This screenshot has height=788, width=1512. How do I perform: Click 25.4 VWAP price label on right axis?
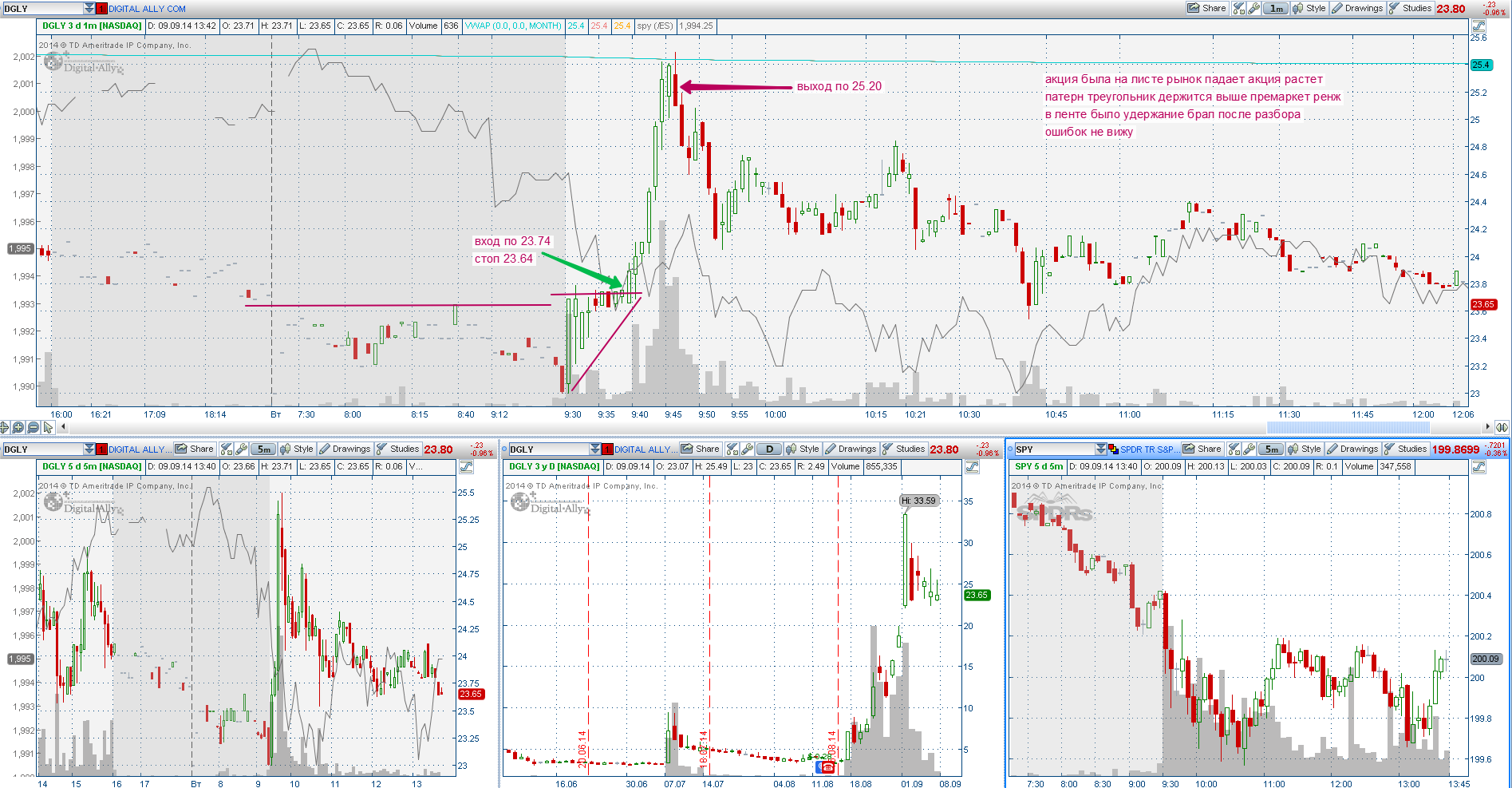(1480, 65)
